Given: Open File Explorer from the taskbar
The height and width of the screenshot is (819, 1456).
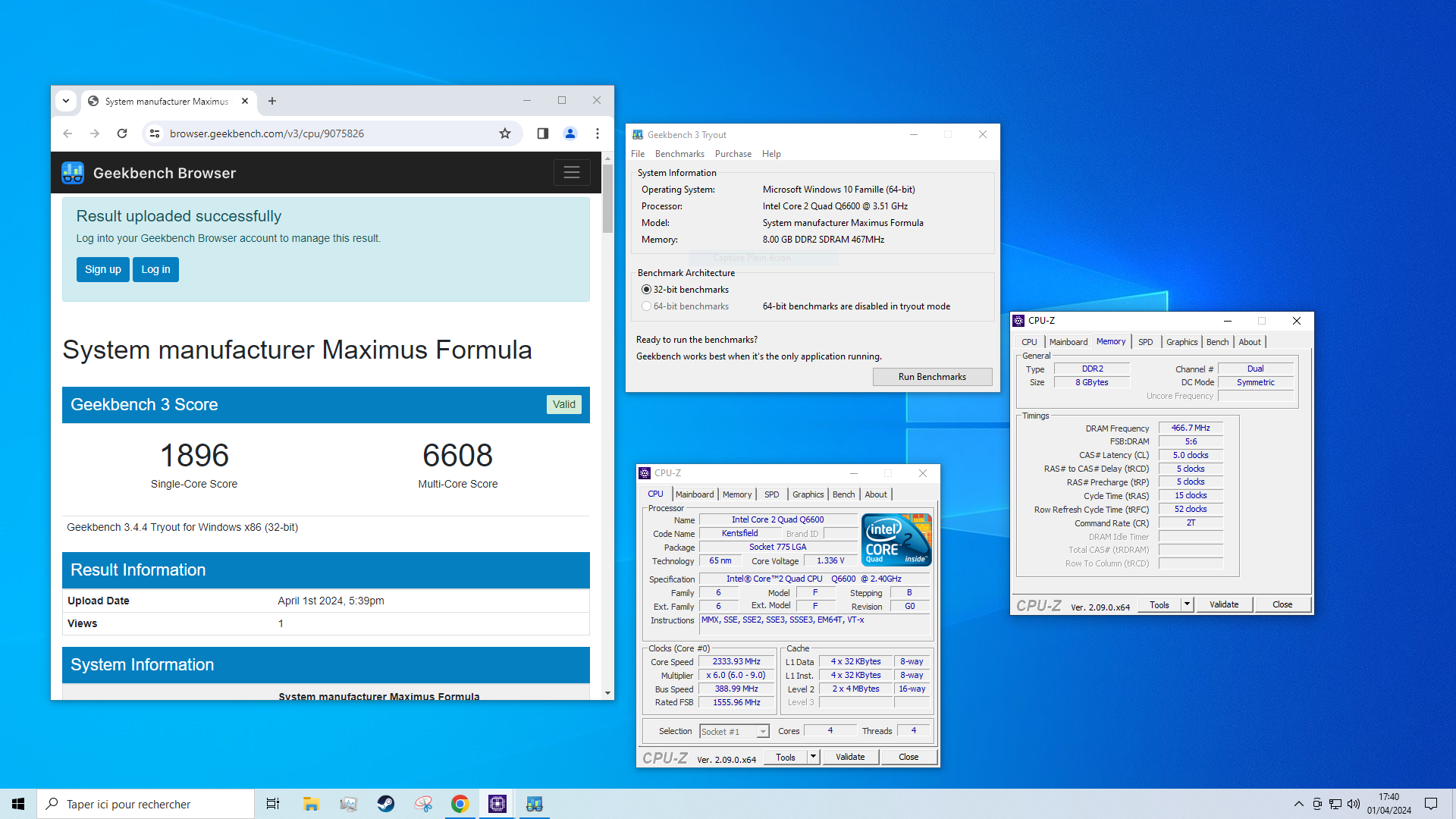Looking at the screenshot, I should coord(311,804).
